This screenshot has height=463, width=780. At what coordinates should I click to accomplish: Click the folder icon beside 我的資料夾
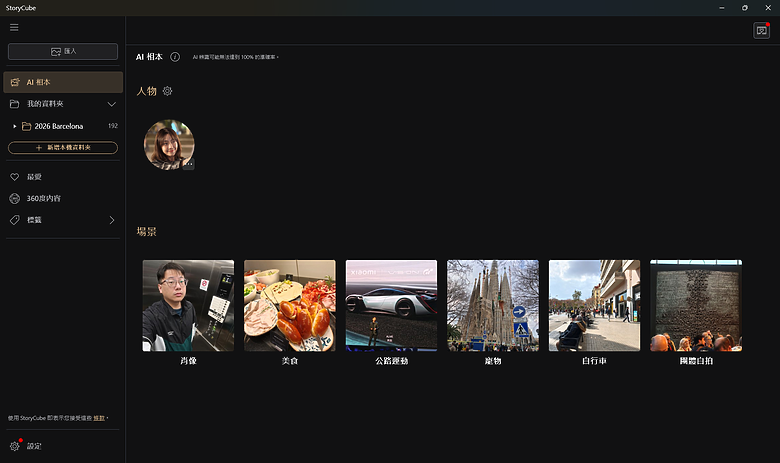click(x=14, y=104)
